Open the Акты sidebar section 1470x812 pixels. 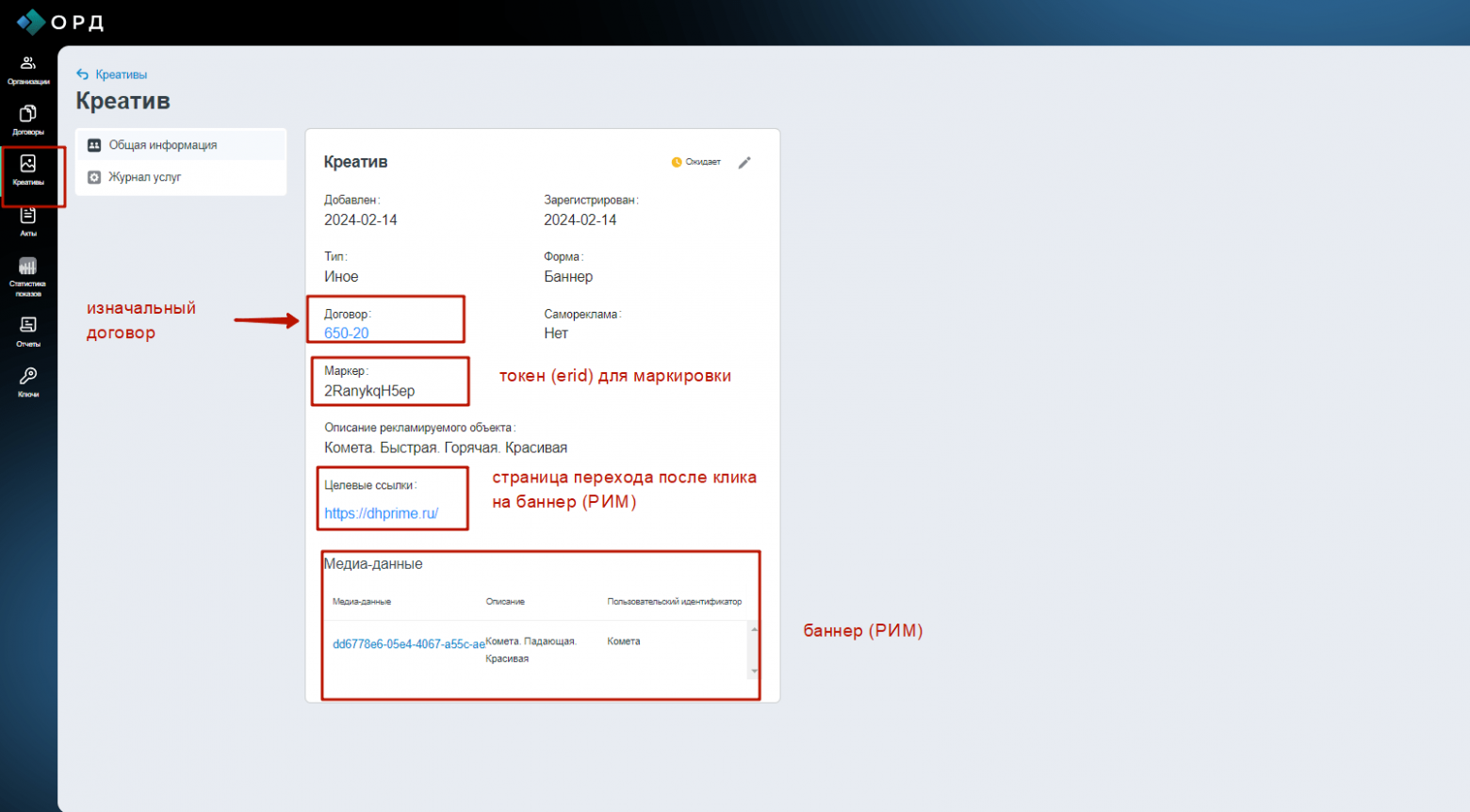click(x=28, y=221)
